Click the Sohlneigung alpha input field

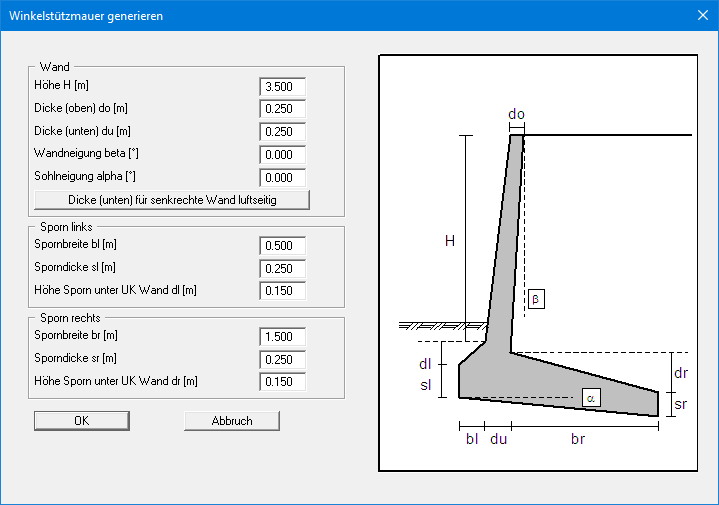pyautogui.click(x=282, y=177)
